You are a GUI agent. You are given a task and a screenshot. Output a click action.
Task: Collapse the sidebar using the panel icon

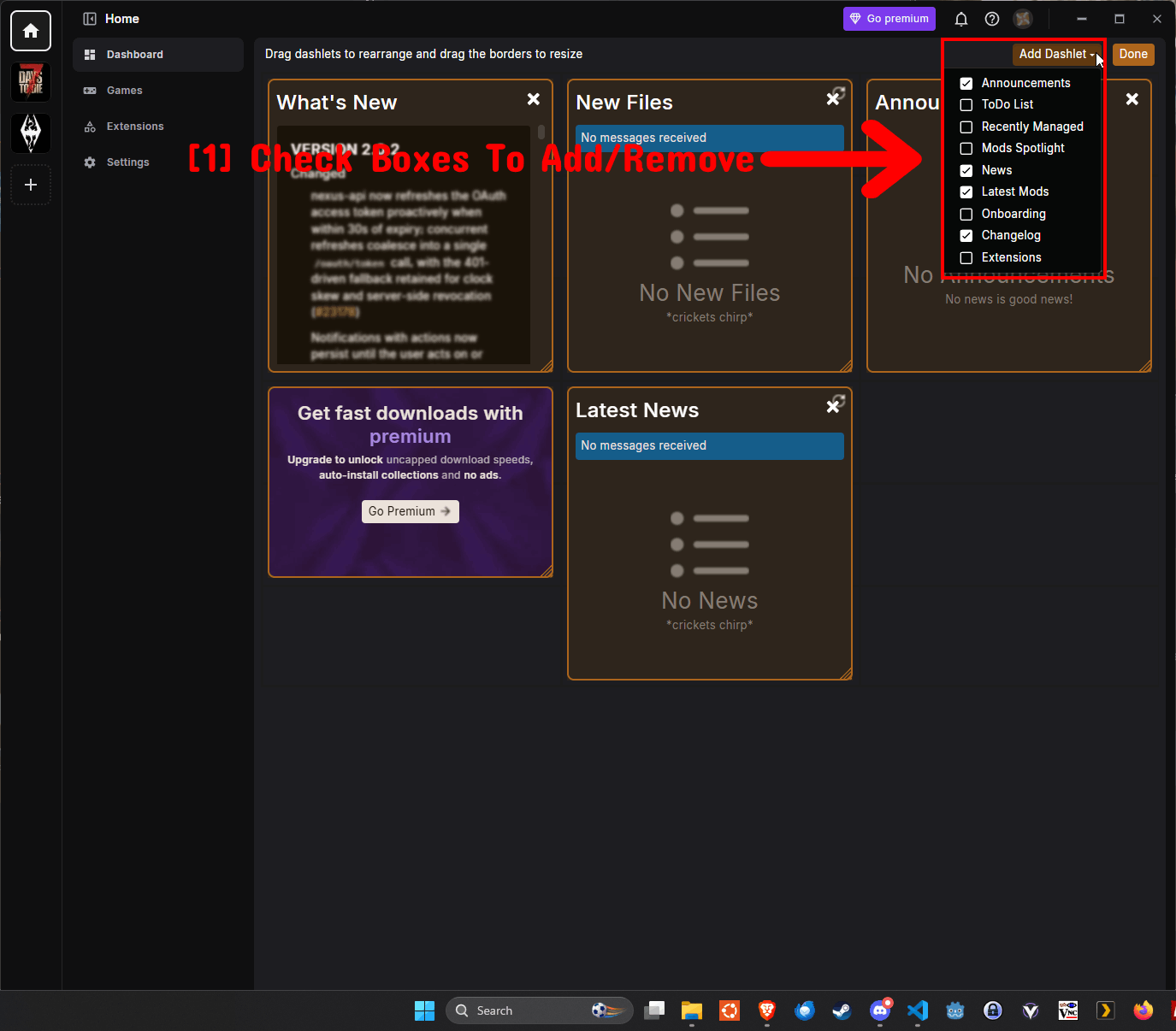coord(90,19)
